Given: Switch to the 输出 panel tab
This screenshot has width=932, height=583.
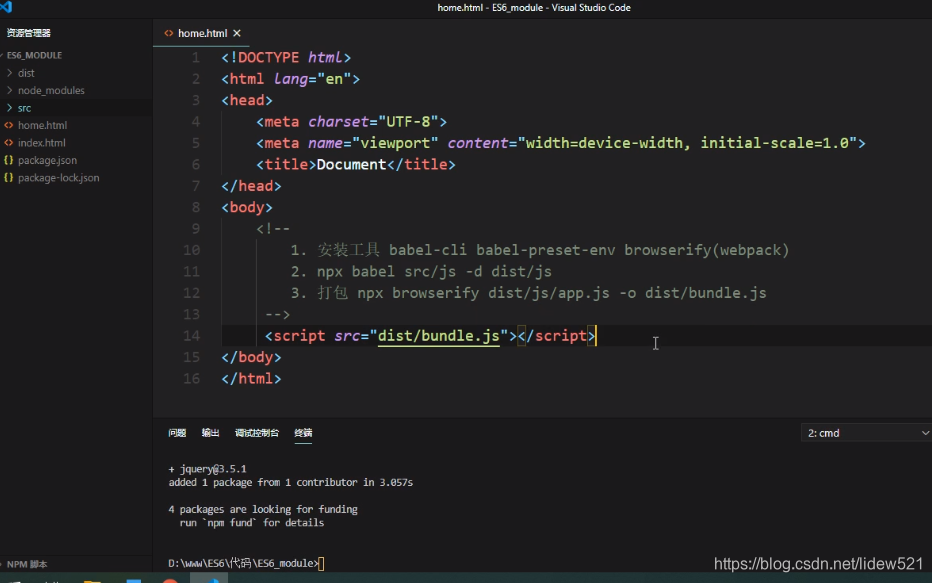Looking at the screenshot, I should click(x=210, y=432).
